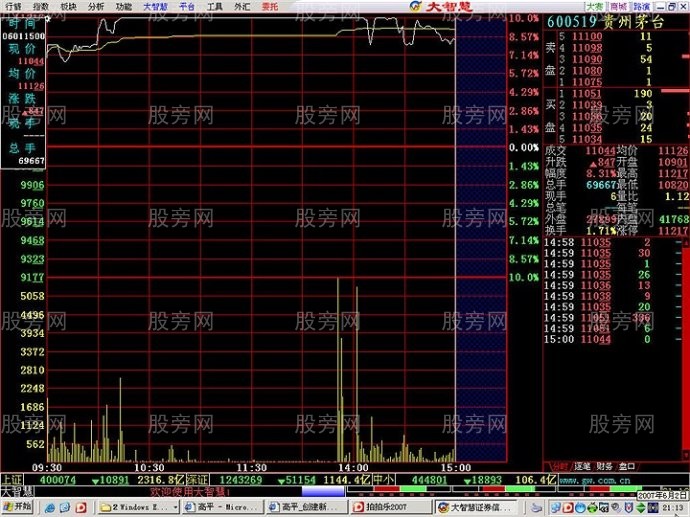The height and width of the screenshot is (517, 690).
Task: Click the 09:30 time axis label
Action: click(x=47, y=468)
